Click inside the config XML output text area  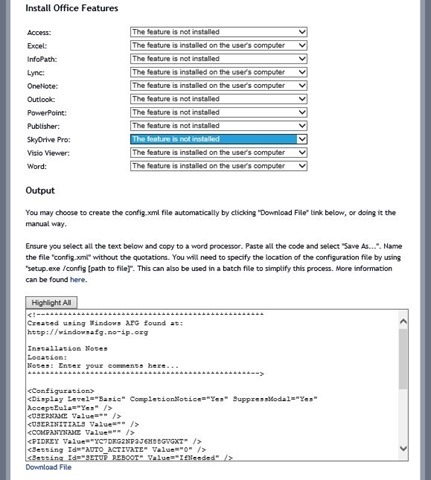[212, 385]
